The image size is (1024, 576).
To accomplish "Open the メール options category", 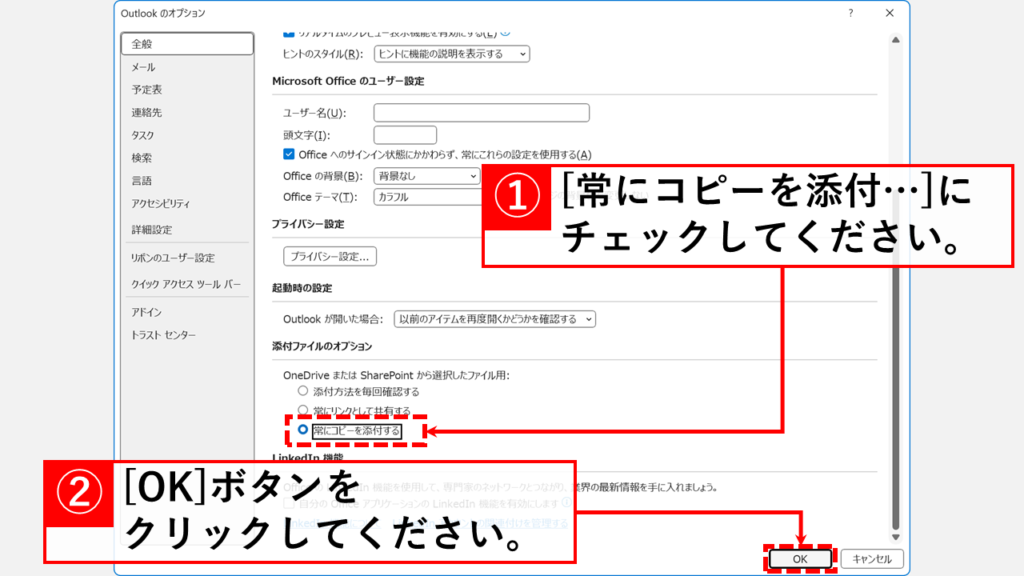I will (x=143, y=67).
